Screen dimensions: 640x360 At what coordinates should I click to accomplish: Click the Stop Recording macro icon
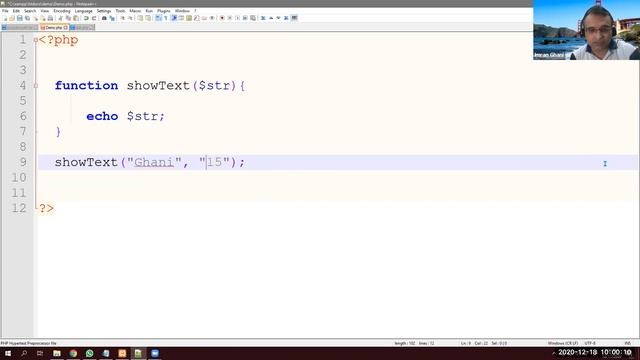click(x=230, y=18)
